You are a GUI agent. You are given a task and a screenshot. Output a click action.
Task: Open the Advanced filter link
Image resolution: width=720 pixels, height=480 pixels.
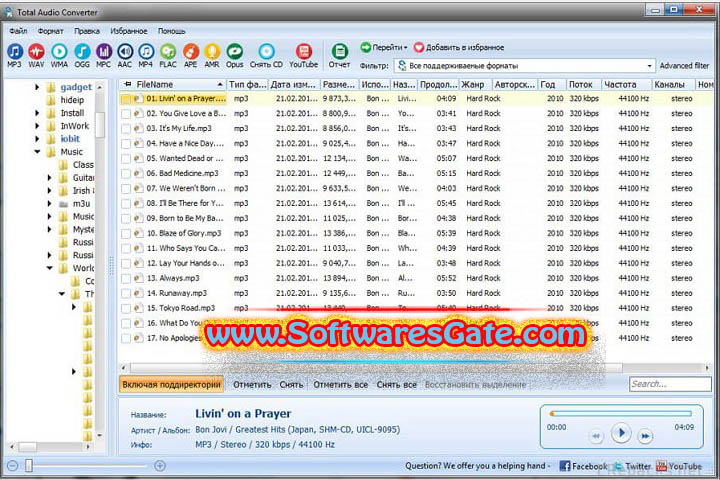[684, 66]
